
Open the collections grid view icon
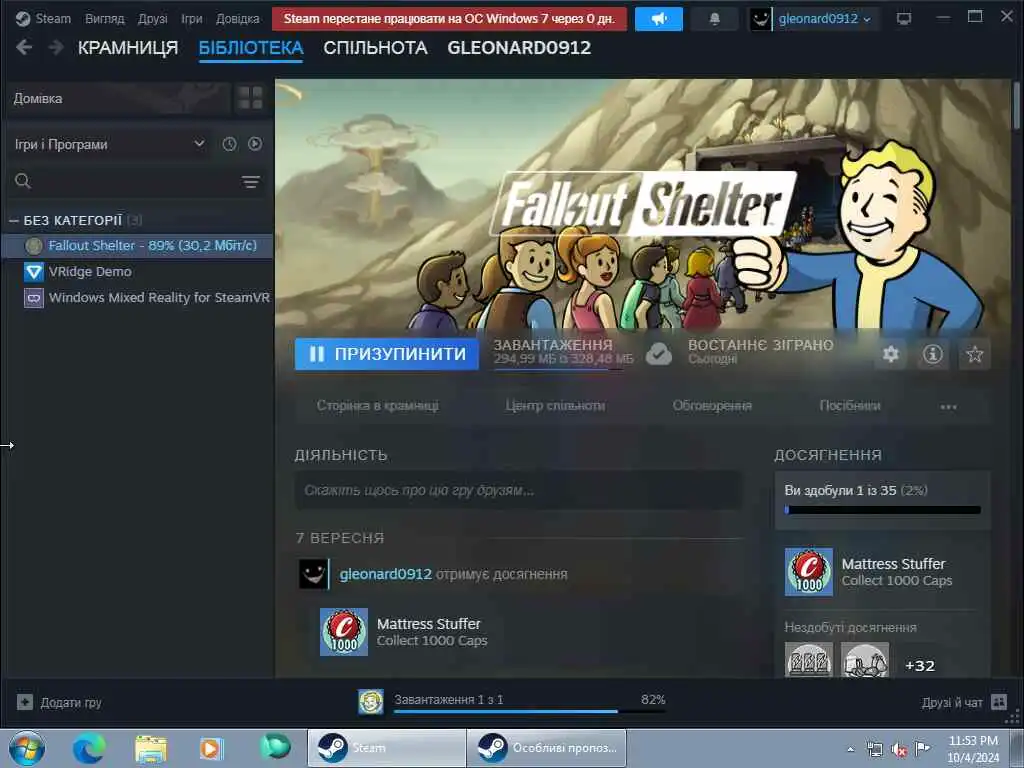(x=250, y=98)
